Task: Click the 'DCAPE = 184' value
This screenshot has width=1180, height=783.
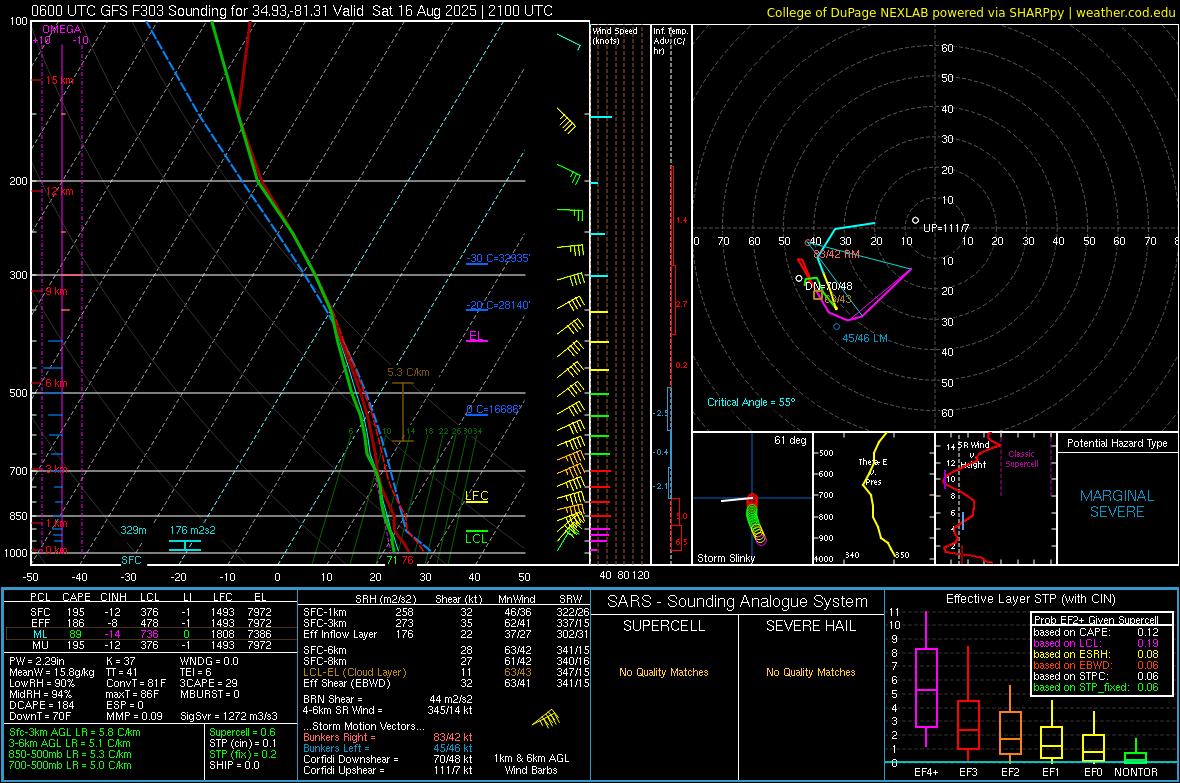Action: point(41,705)
